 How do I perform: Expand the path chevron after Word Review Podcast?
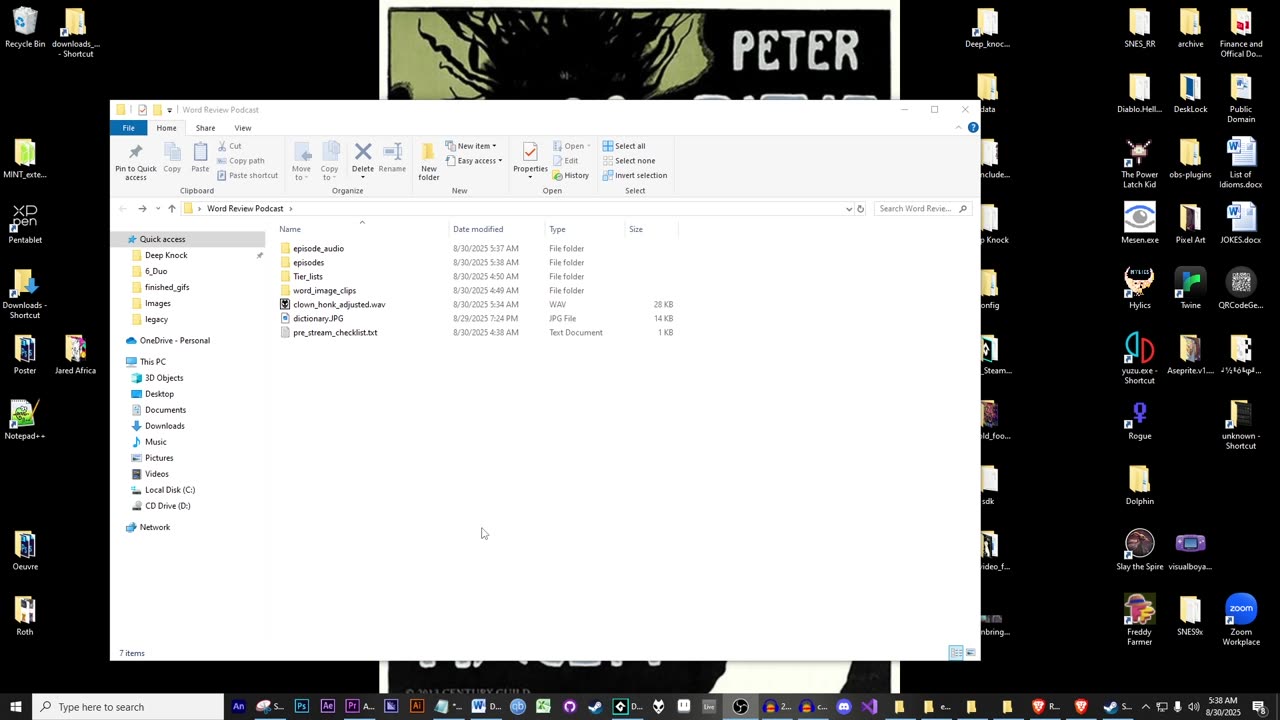(291, 209)
